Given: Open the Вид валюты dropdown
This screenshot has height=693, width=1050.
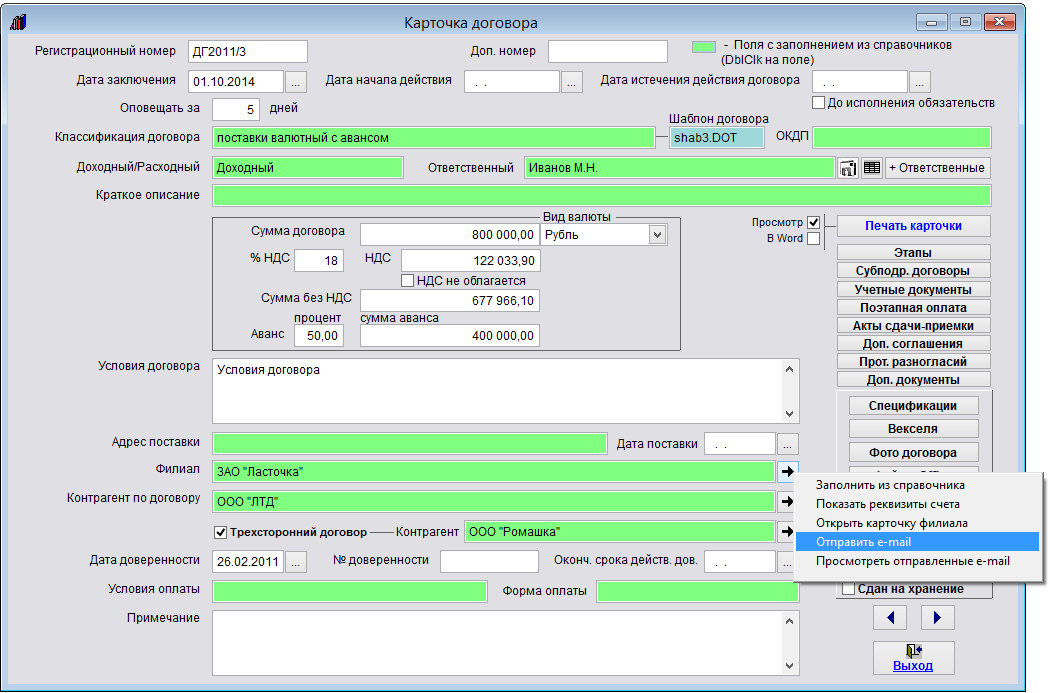Looking at the screenshot, I should tap(657, 235).
